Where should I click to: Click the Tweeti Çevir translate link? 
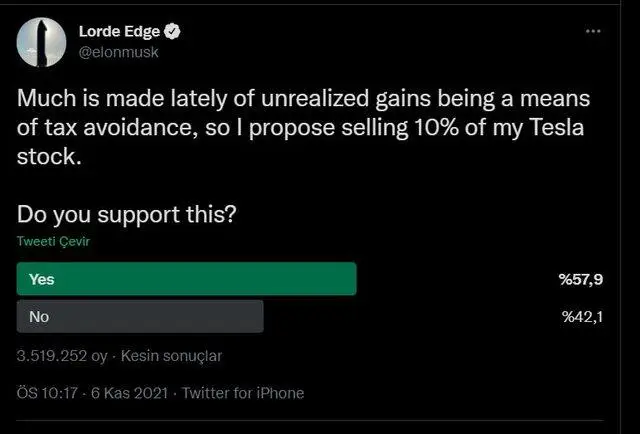(x=53, y=241)
